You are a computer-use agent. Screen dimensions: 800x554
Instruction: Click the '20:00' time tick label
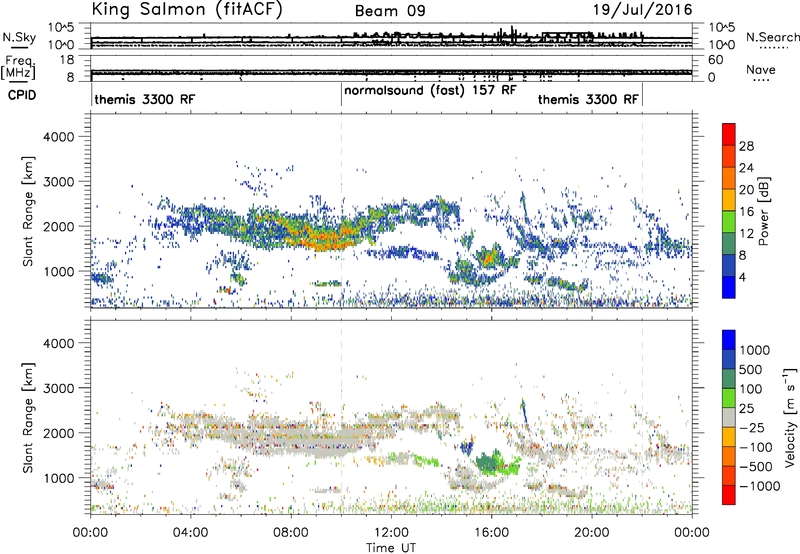coord(592,533)
